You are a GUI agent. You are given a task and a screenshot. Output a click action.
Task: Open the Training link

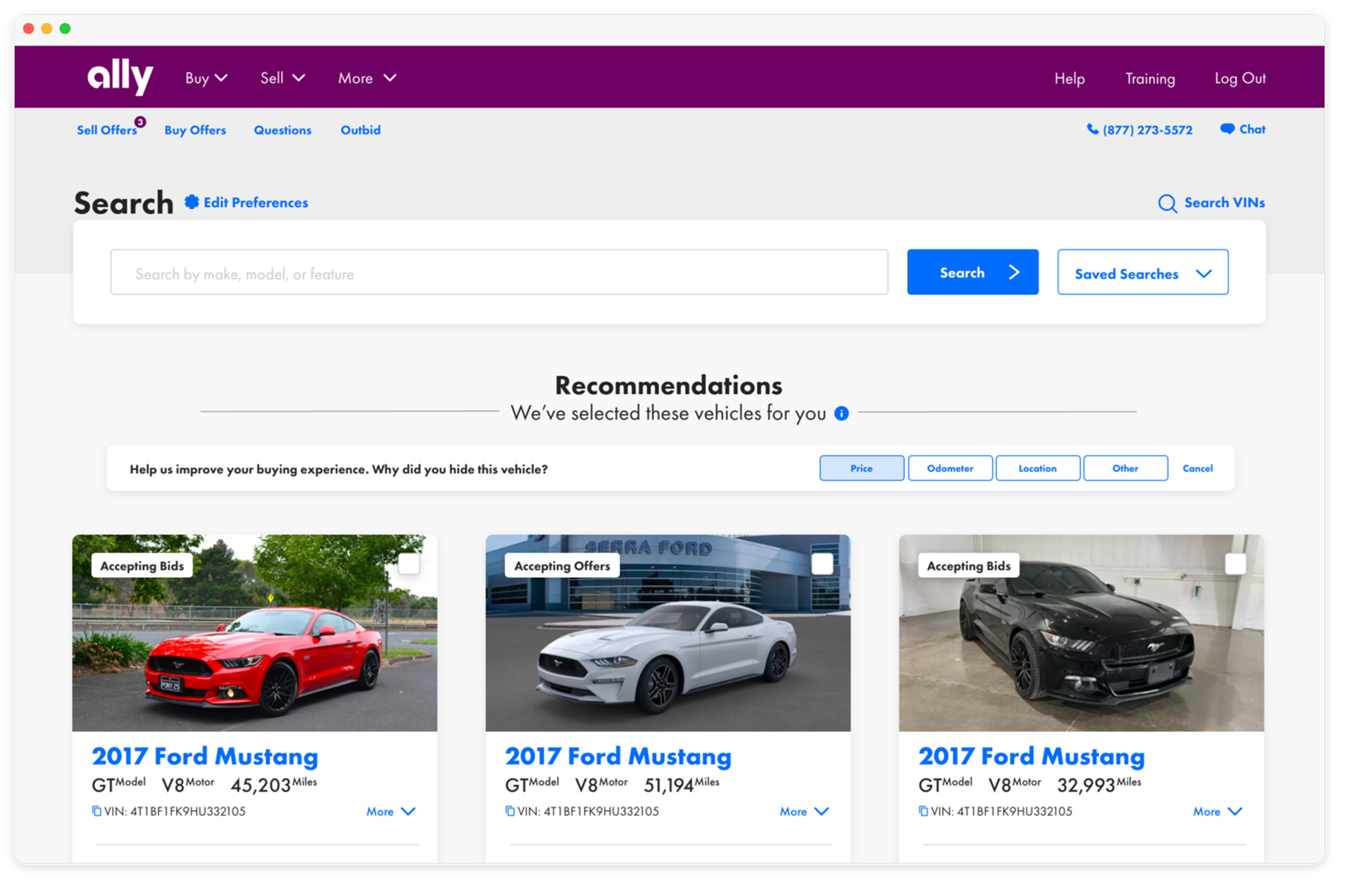point(1150,79)
